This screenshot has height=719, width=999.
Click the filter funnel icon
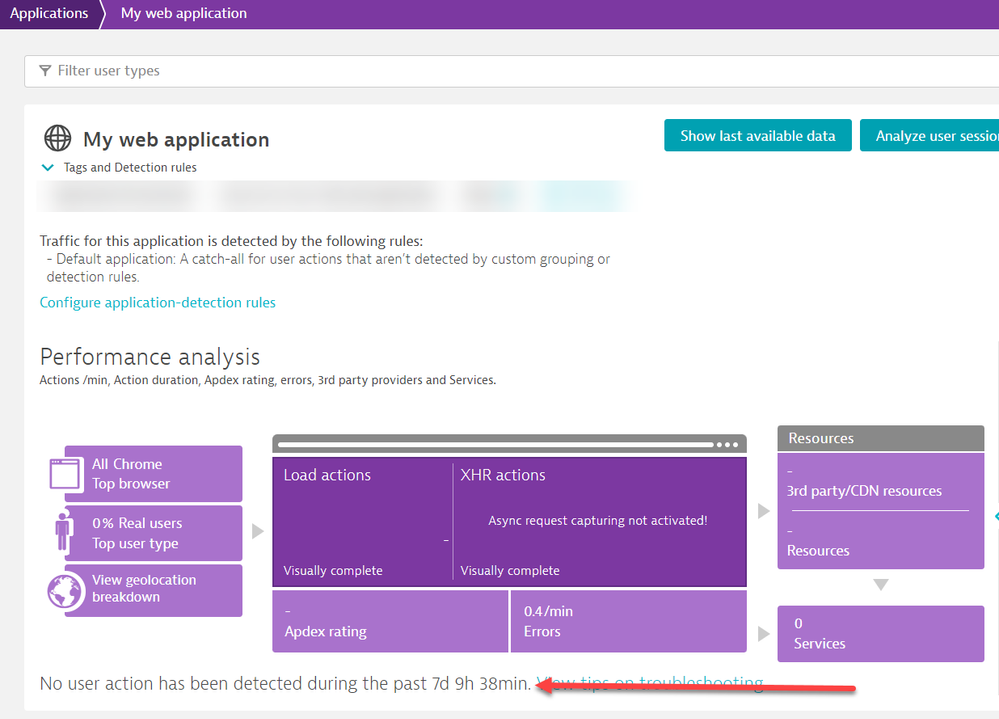coord(45,71)
